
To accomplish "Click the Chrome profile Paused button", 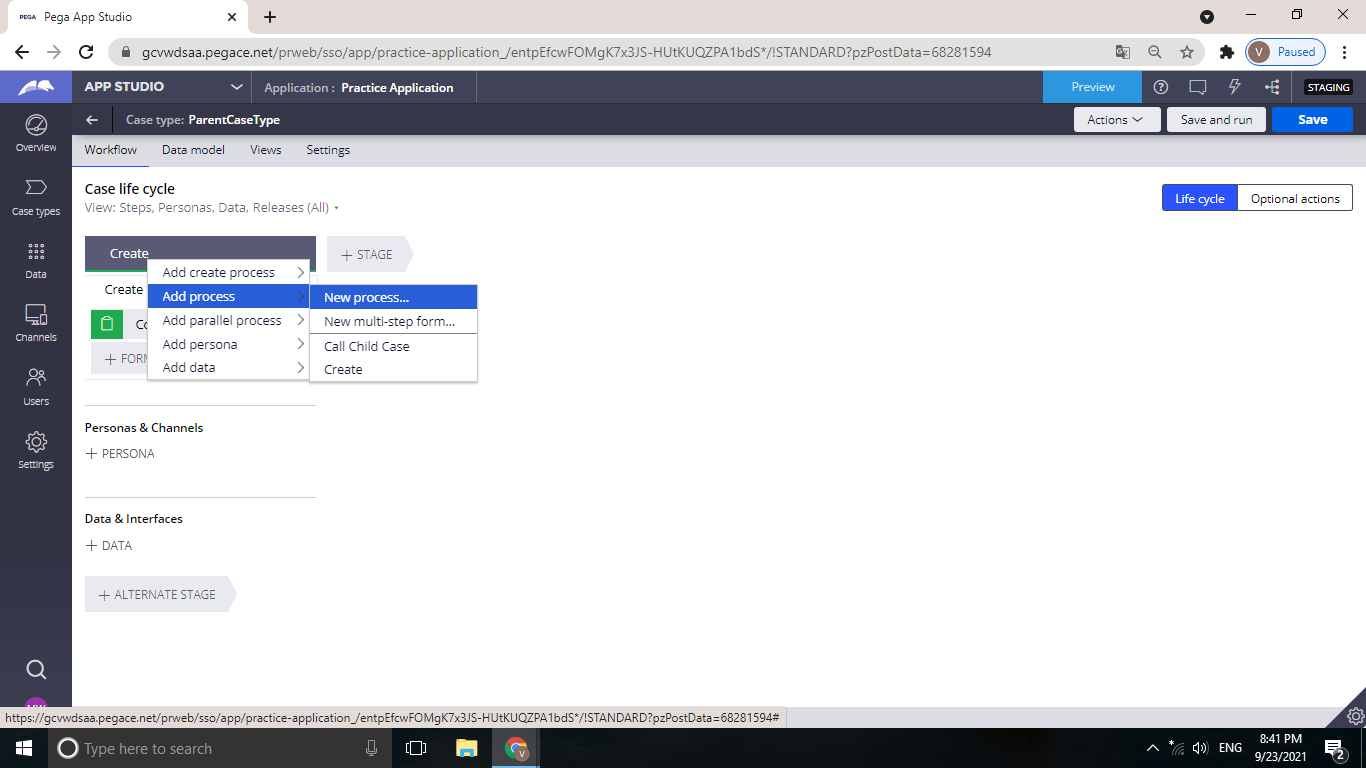I will [1285, 52].
